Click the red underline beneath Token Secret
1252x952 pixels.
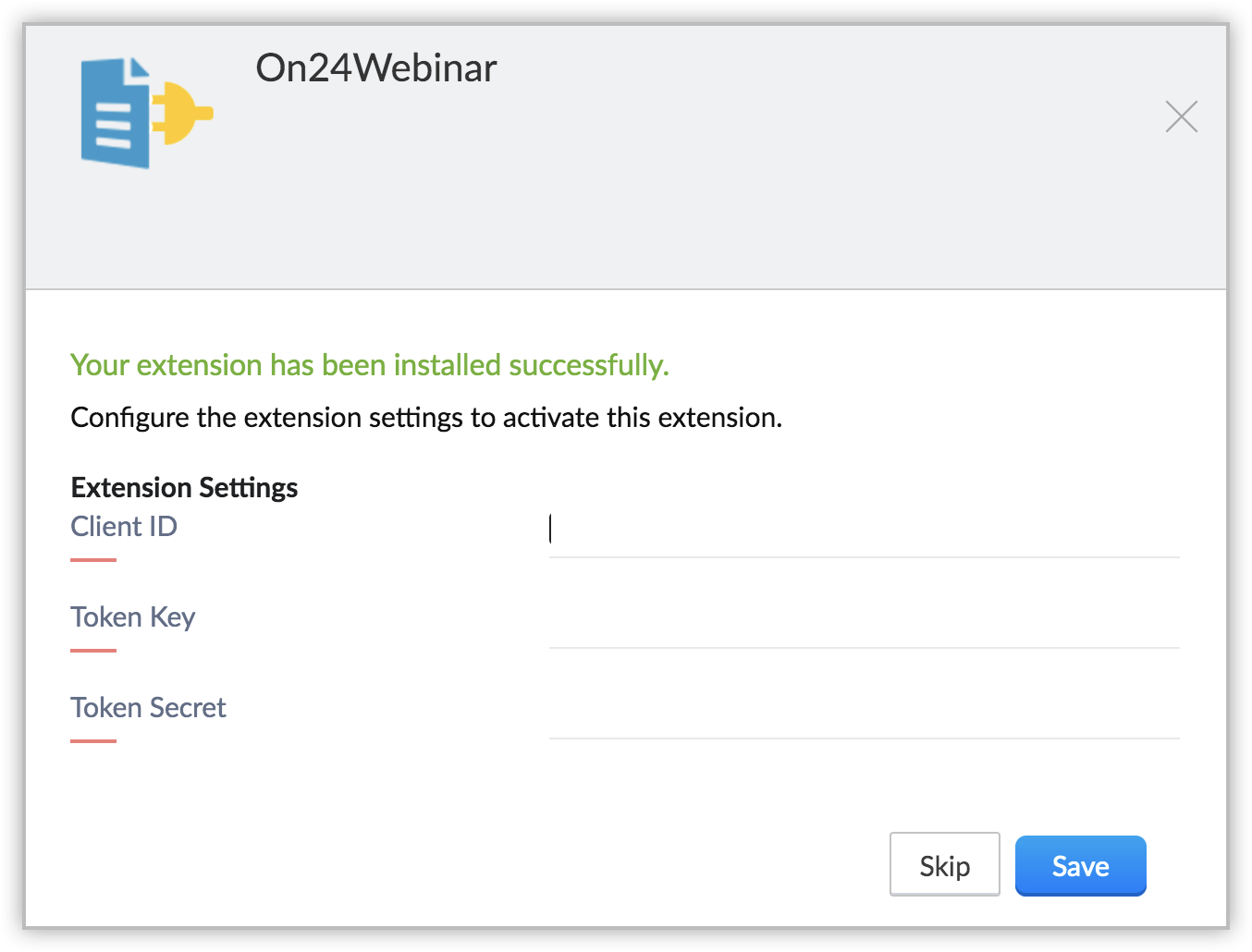(x=93, y=741)
